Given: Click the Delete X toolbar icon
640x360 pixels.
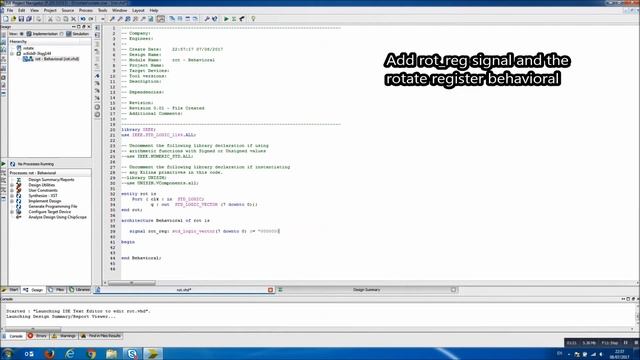Looking at the screenshot, I should [73, 19].
